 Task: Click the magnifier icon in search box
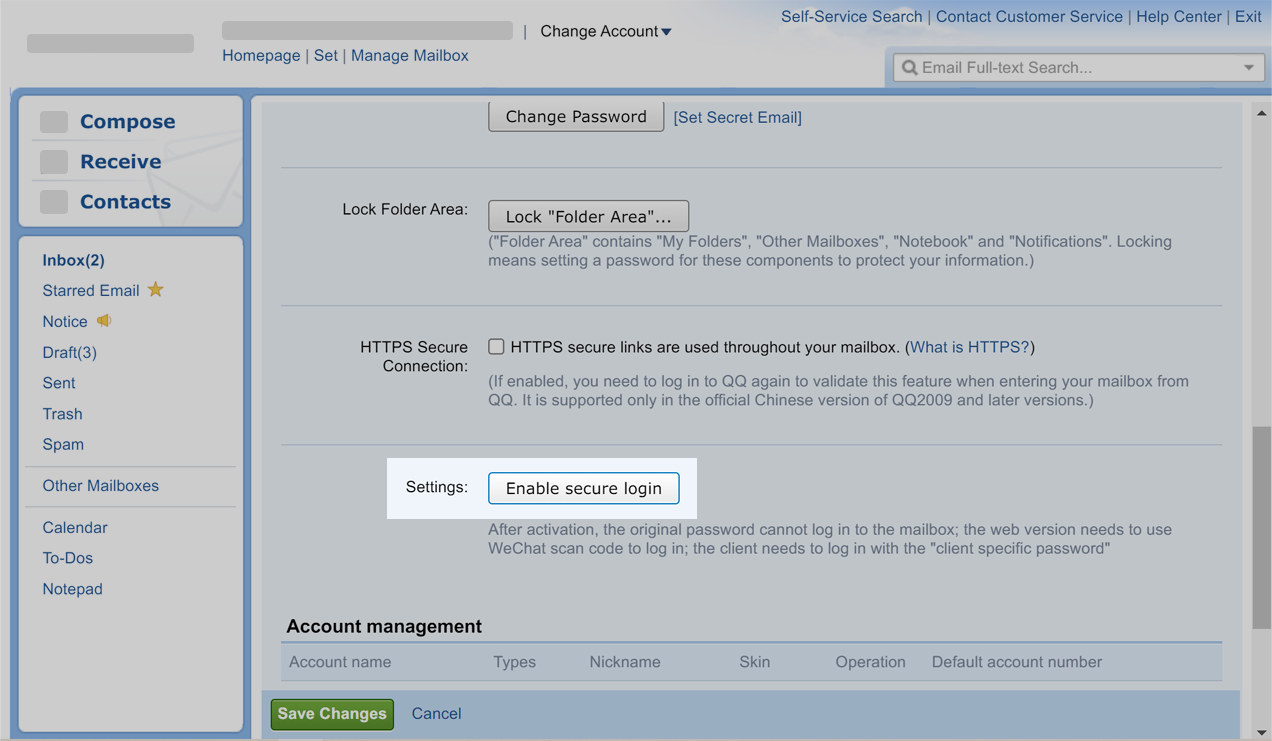pos(909,68)
